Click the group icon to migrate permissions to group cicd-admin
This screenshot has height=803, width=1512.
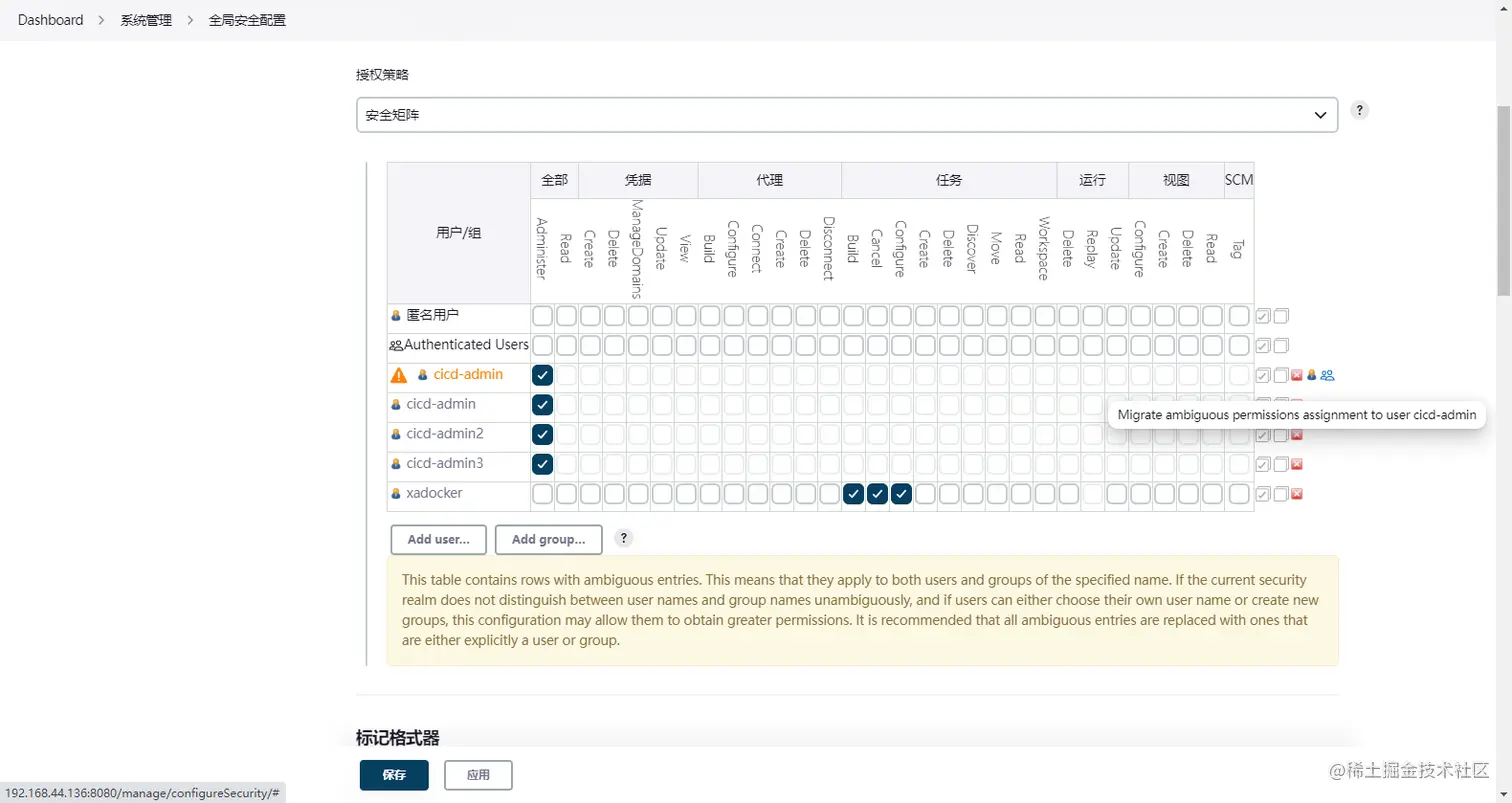point(1327,376)
